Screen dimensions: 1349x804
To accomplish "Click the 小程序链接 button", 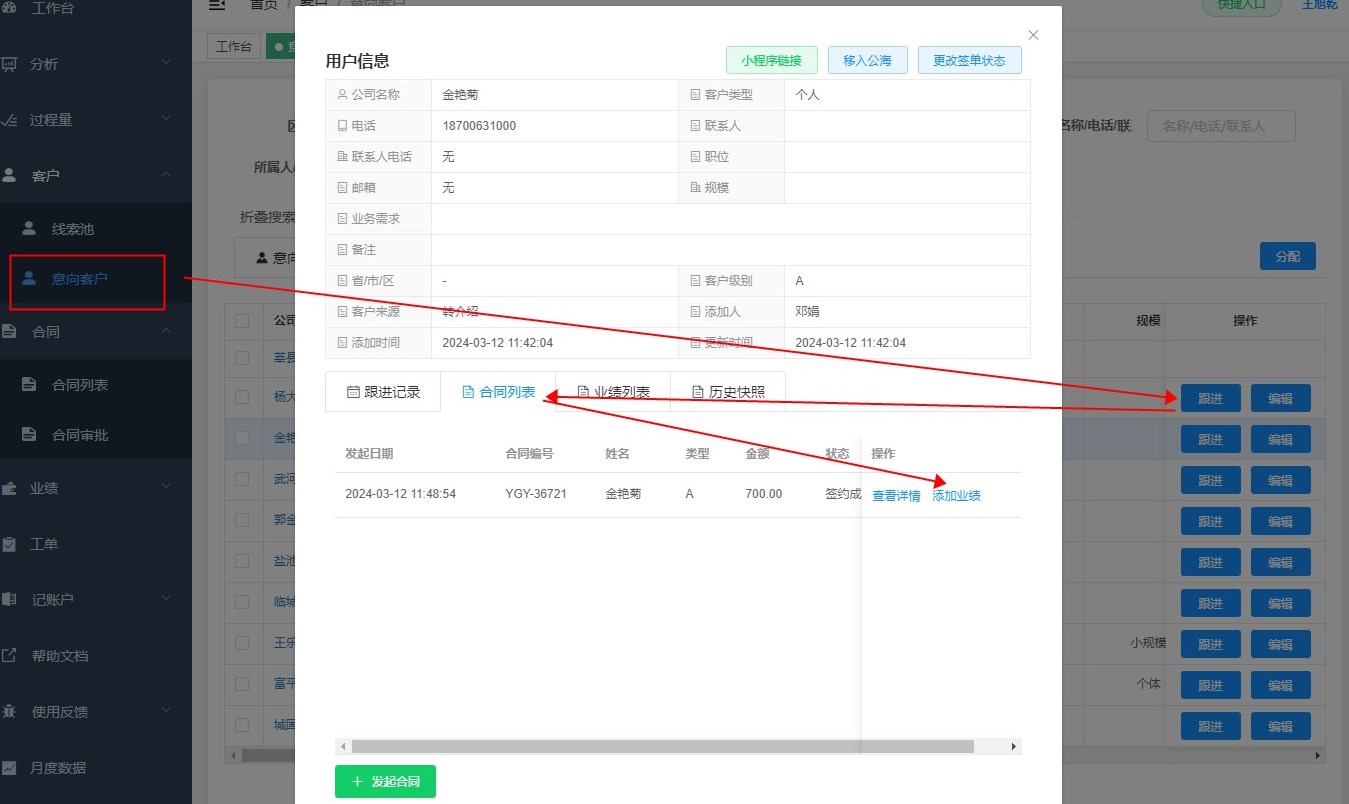I will tap(772, 60).
